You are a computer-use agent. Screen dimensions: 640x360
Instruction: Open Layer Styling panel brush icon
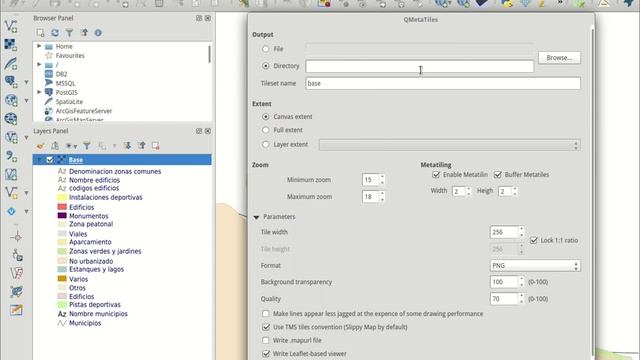point(40,146)
